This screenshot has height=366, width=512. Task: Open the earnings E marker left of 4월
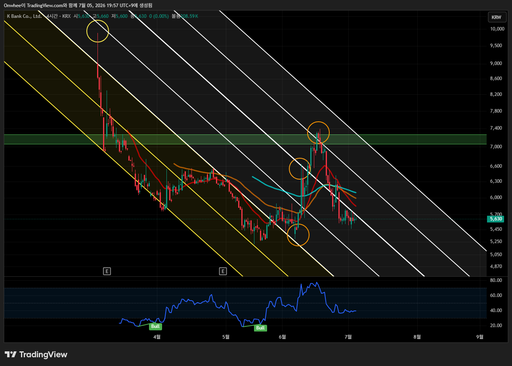click(x=107, y=271)
